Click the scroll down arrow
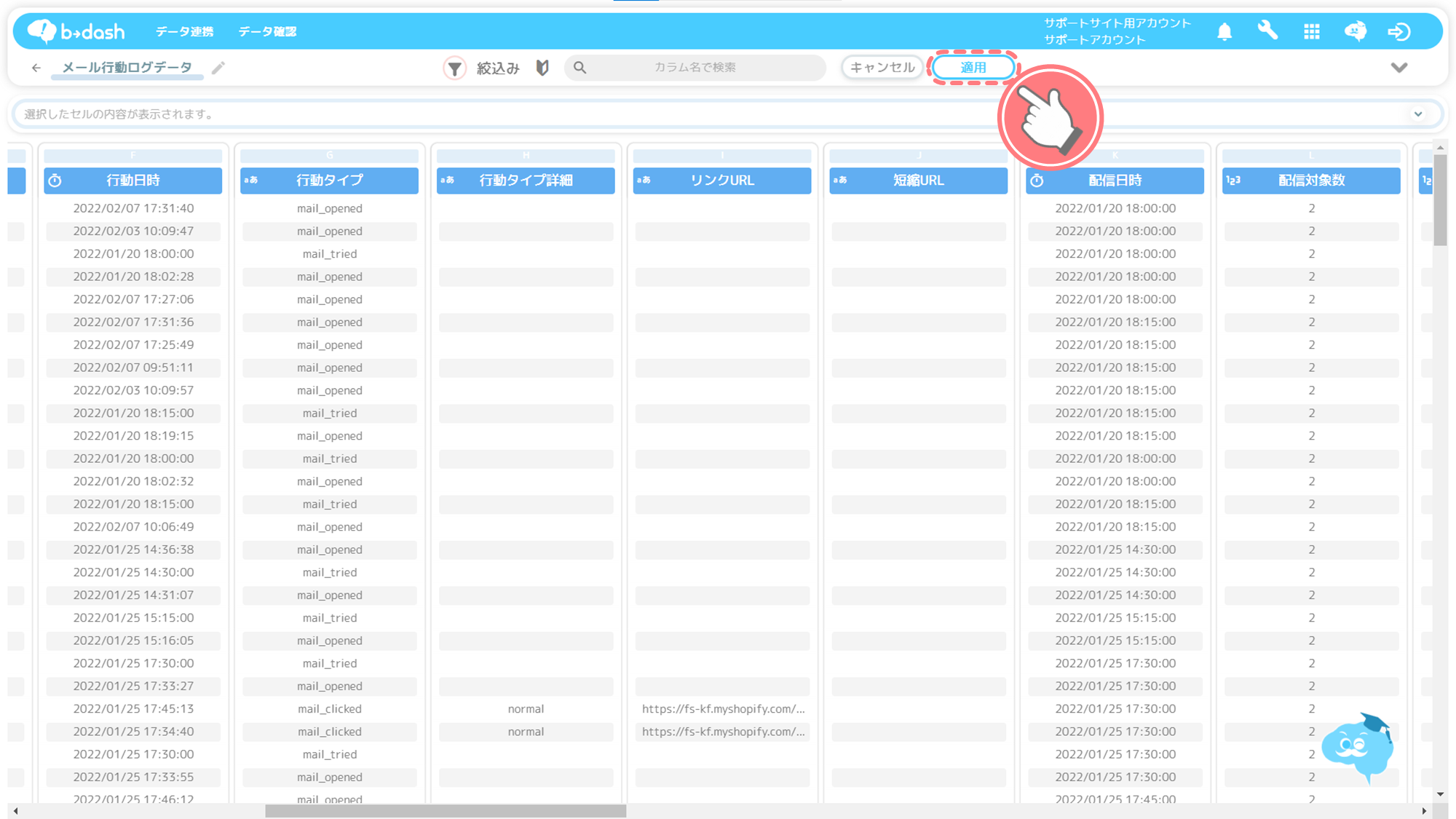 (1440, 794)
